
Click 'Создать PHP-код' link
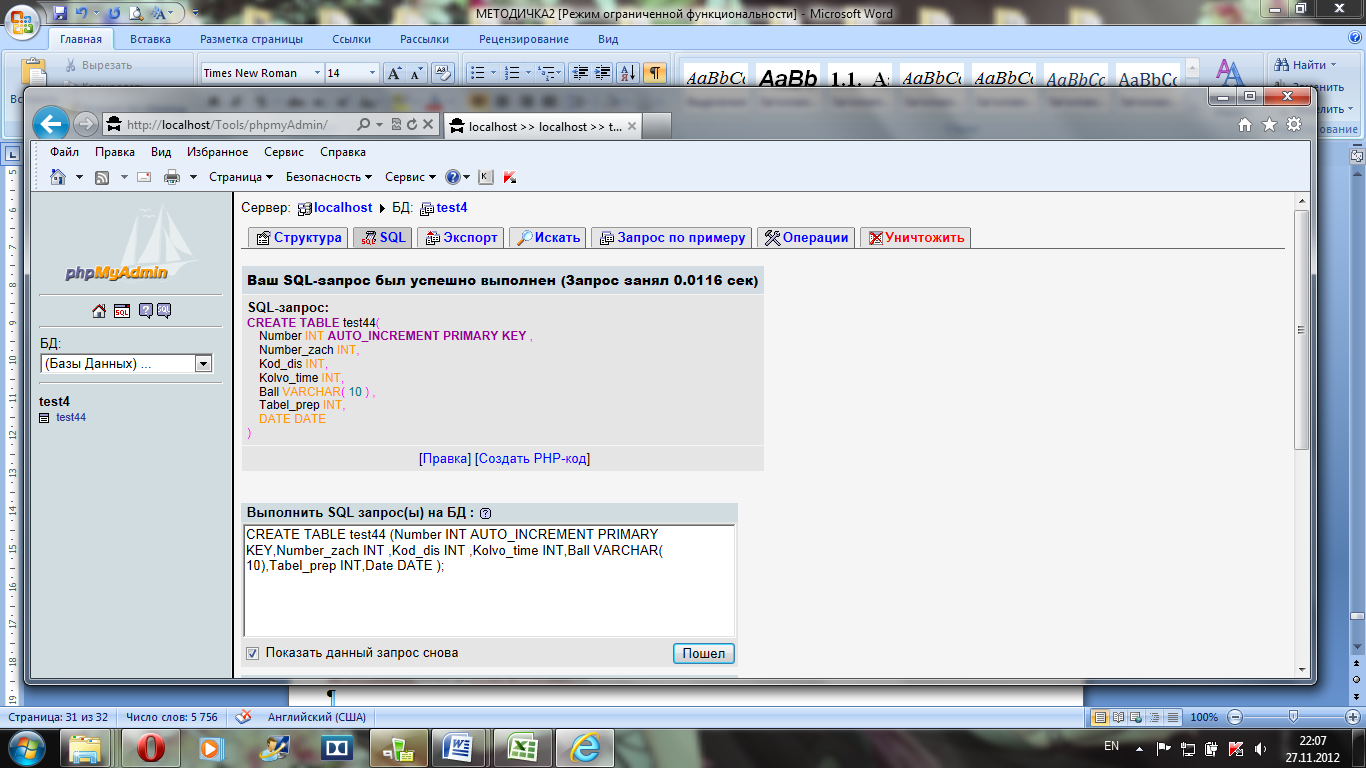[x=532, y=458]
